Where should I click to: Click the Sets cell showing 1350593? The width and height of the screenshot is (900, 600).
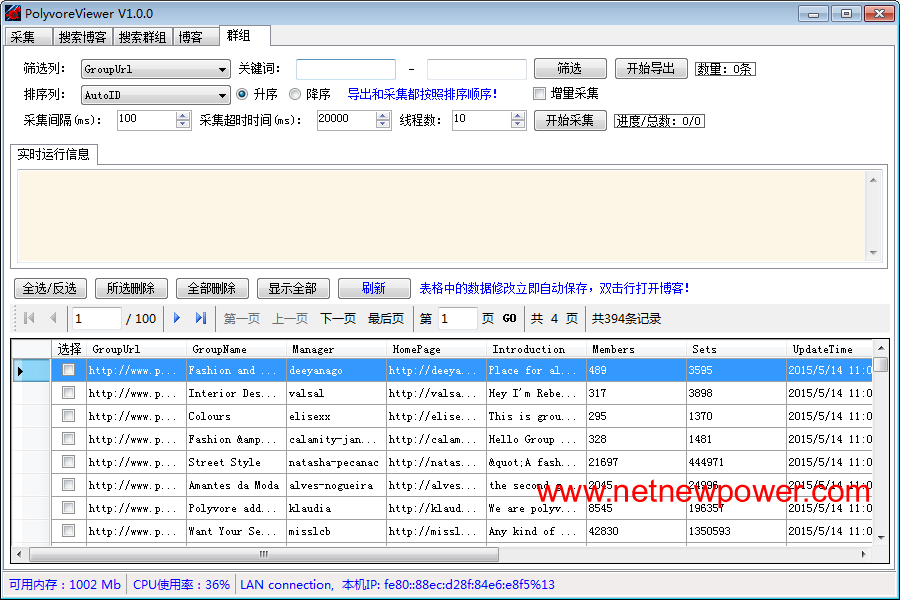(x=736, y=531)
